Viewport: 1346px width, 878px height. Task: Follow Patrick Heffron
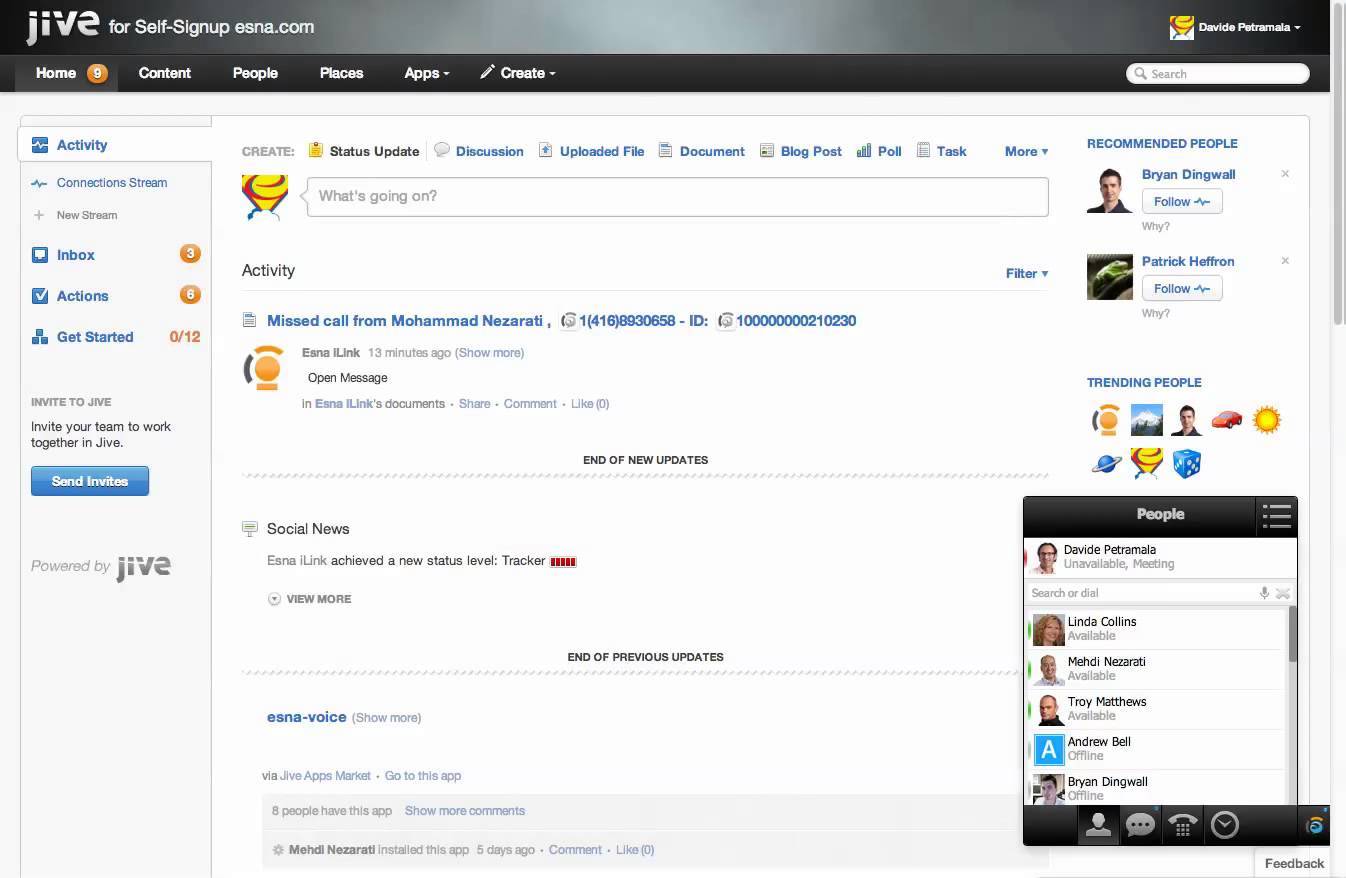(x=1182, y=288)
